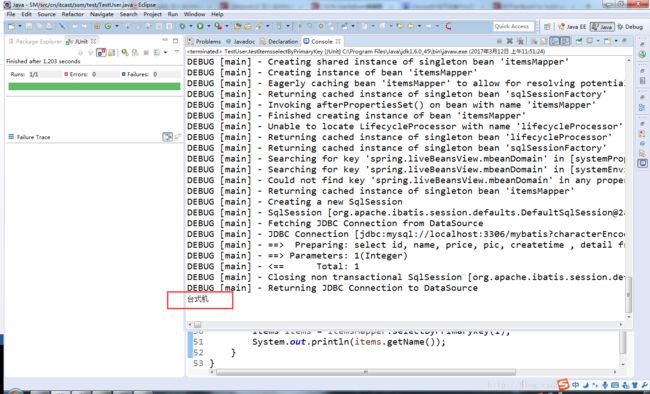Click Next Failure arrow in JUnit view

coord(81,53)
